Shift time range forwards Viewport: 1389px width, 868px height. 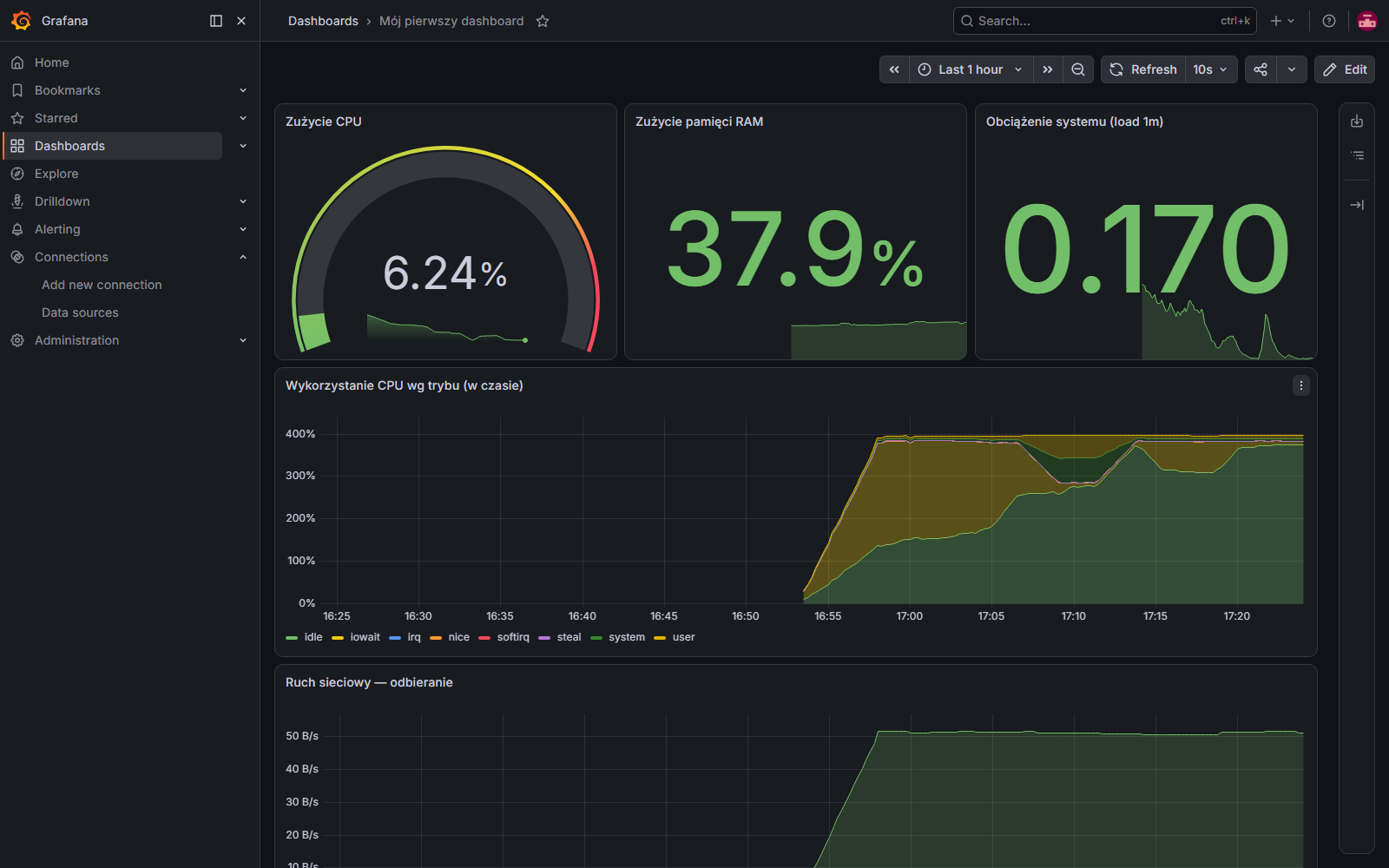tap(1048, 69)
